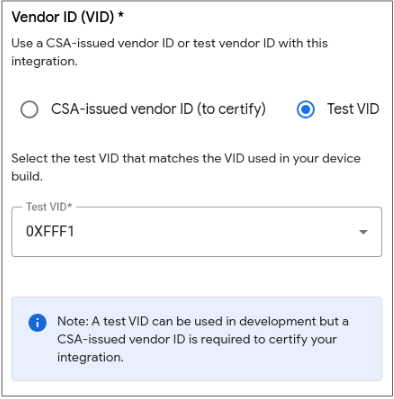Click the 0XFFF1 selected value
This screenshot has width=394, height=399.
(x=50, y=231)
